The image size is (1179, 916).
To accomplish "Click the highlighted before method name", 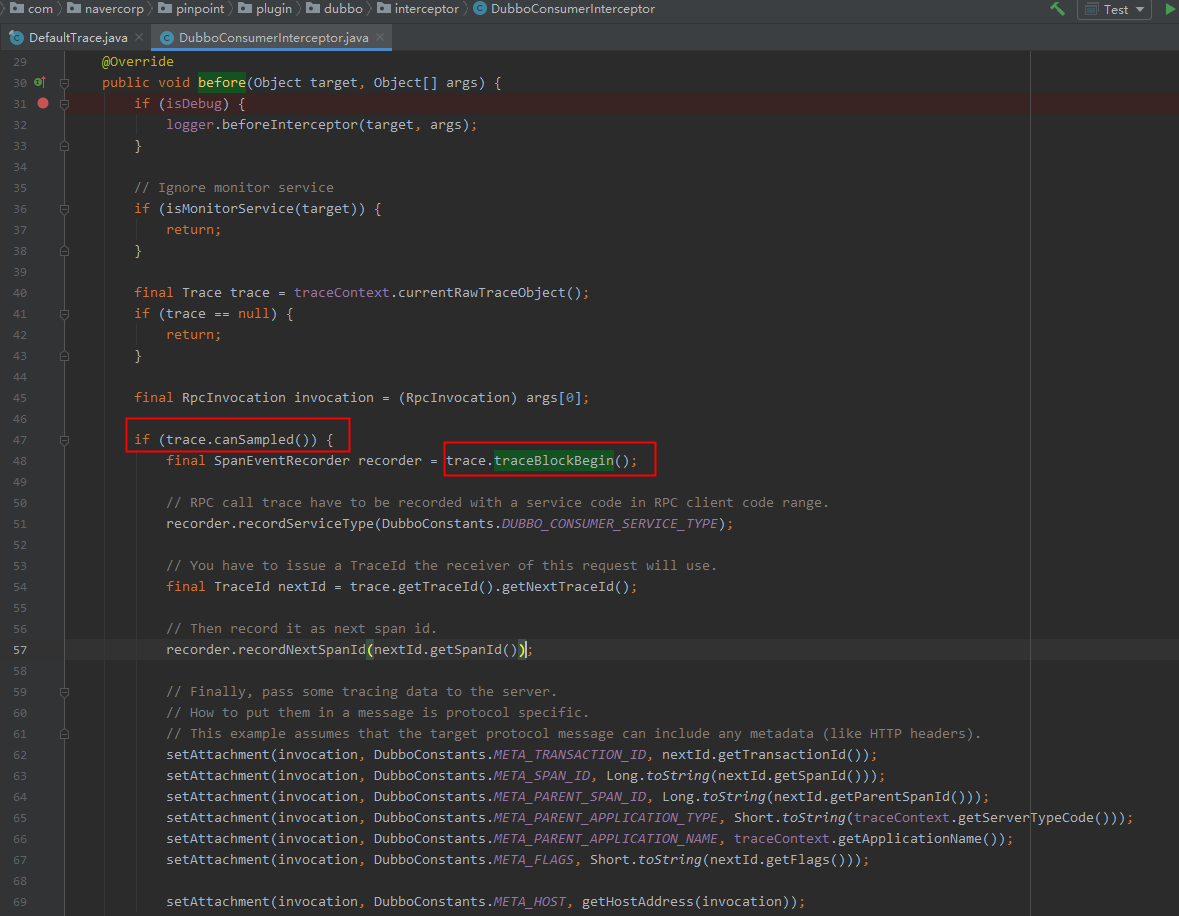I will coord(222,83).
